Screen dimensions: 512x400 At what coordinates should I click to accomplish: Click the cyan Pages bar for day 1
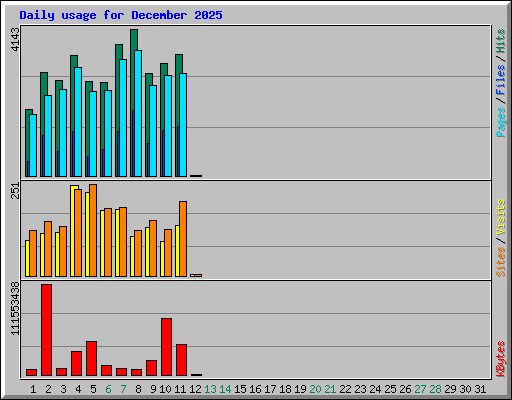pos(33,145)
